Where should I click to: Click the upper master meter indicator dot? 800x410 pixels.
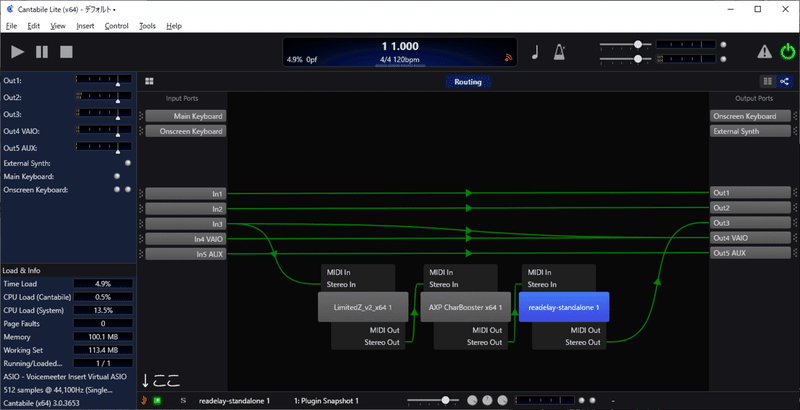tap(723, 45)
